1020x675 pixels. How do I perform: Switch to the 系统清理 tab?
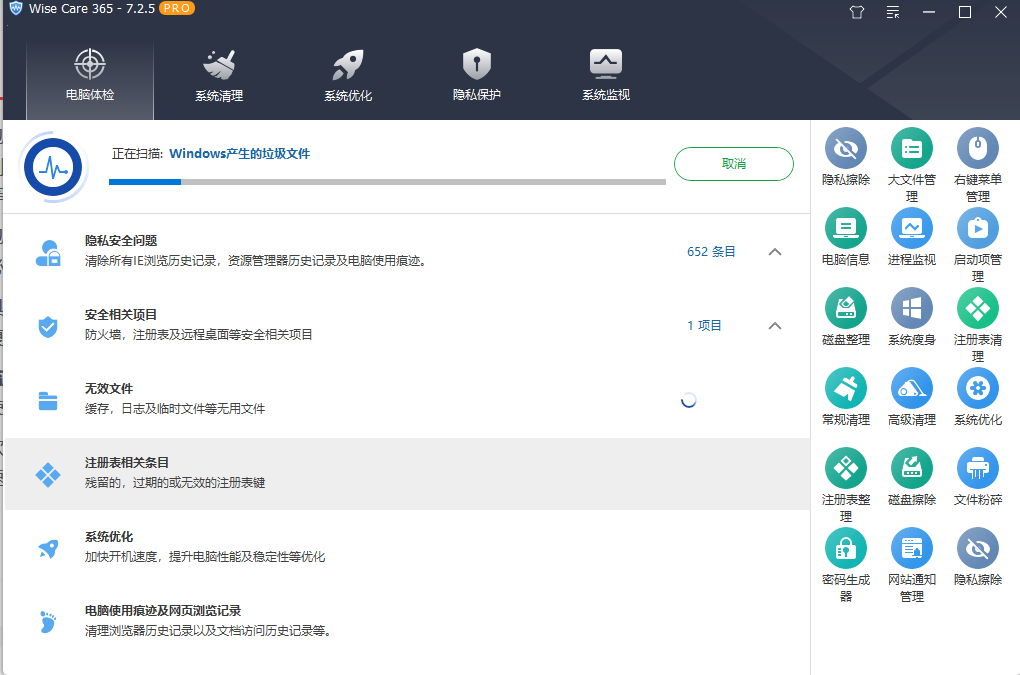pyautogui.click(x=219, y=75)
